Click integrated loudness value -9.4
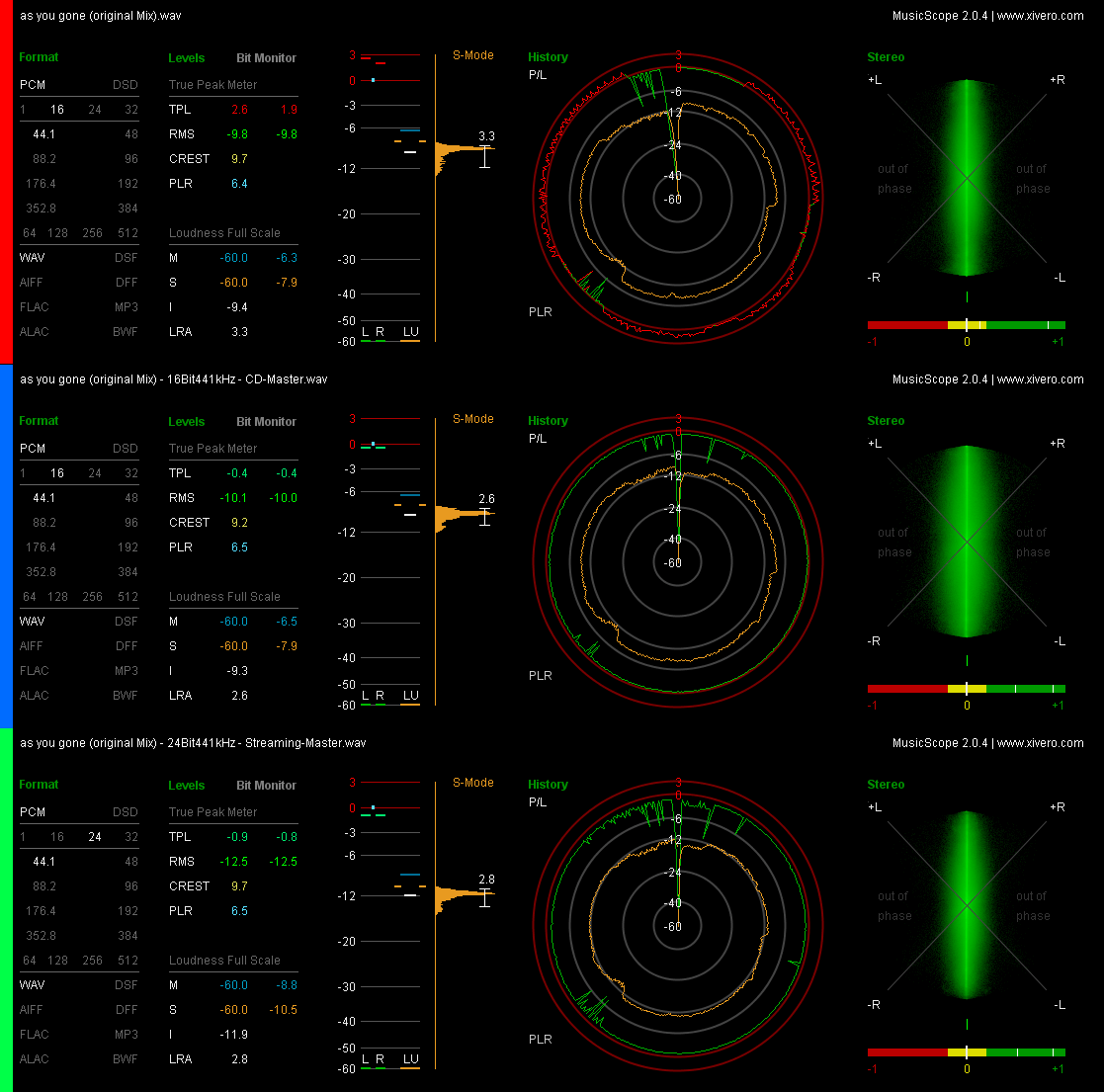Screen dimensions: 1104x1092 (237, 307)
